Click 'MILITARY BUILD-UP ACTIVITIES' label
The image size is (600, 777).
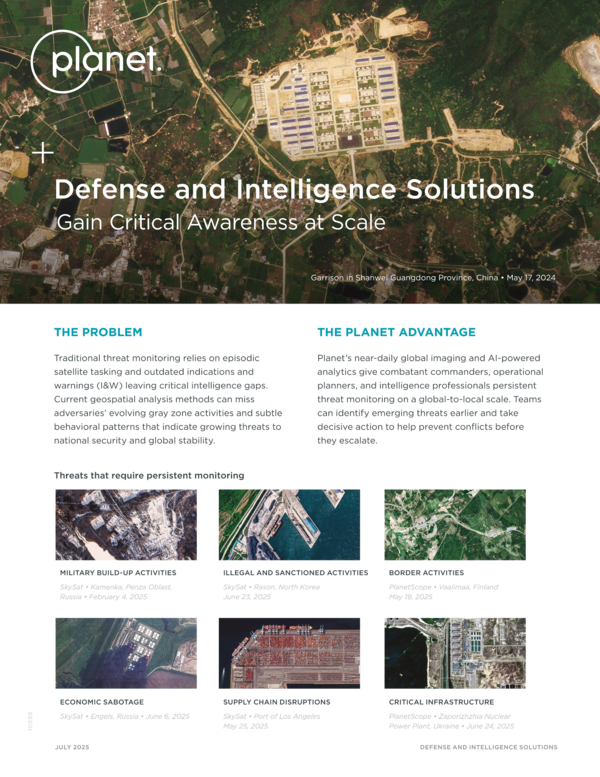[x=118, y=572]
